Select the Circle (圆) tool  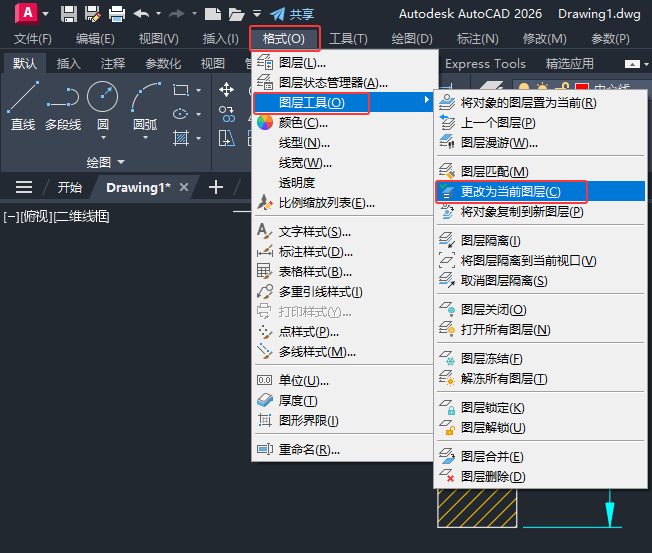click(102, 106)
